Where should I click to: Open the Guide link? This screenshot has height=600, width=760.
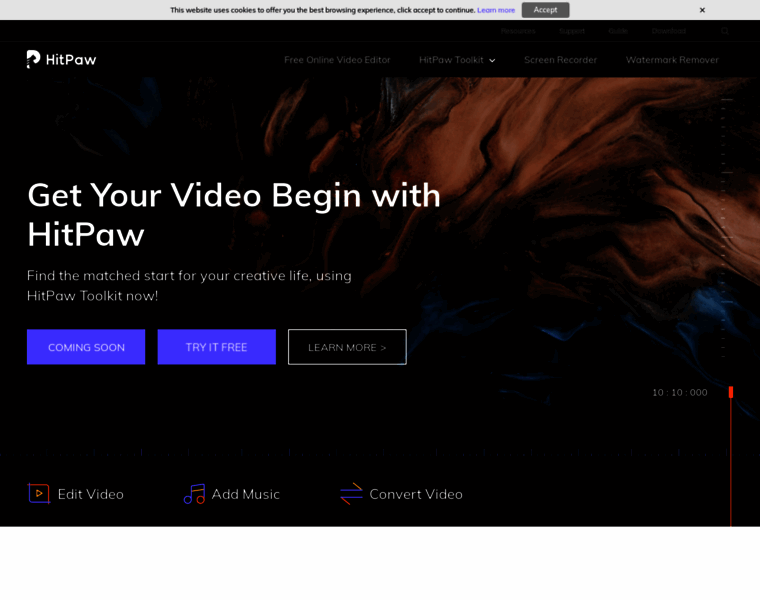[618, 31]
